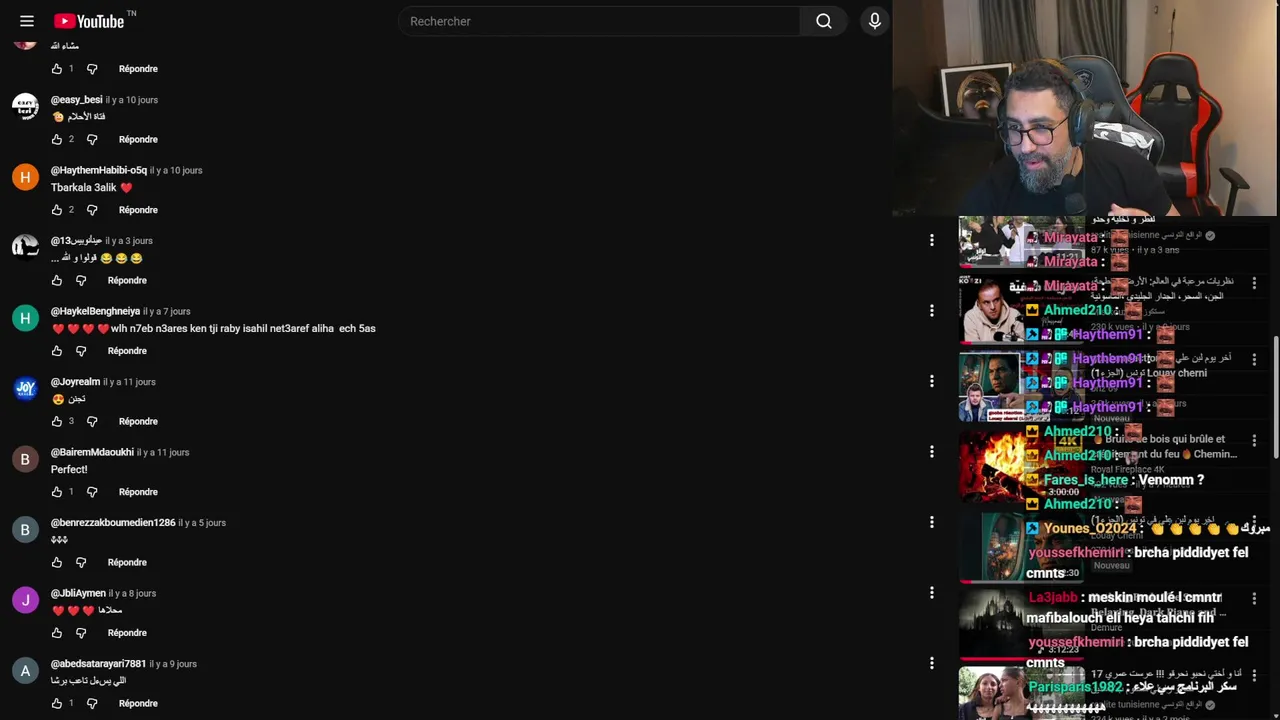Like the Perfect! comment

point(57,492)
